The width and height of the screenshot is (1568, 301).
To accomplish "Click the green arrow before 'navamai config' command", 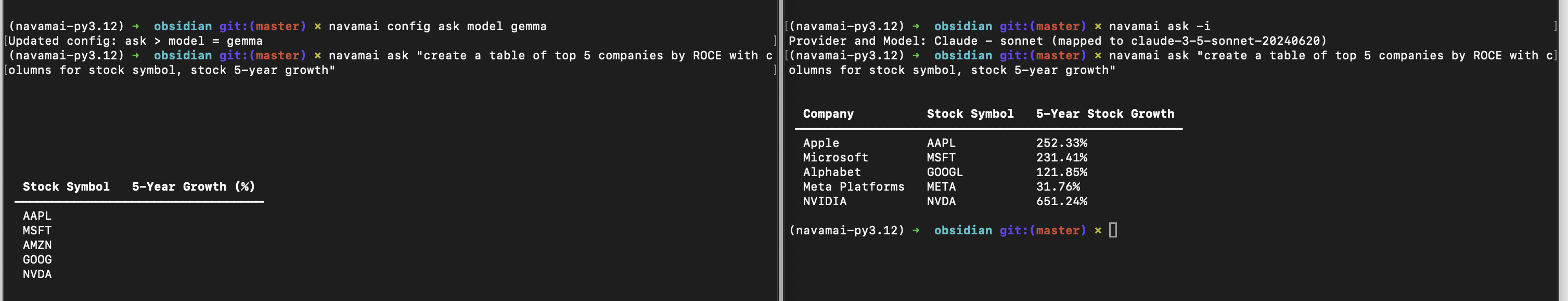I will pos(135,26).
